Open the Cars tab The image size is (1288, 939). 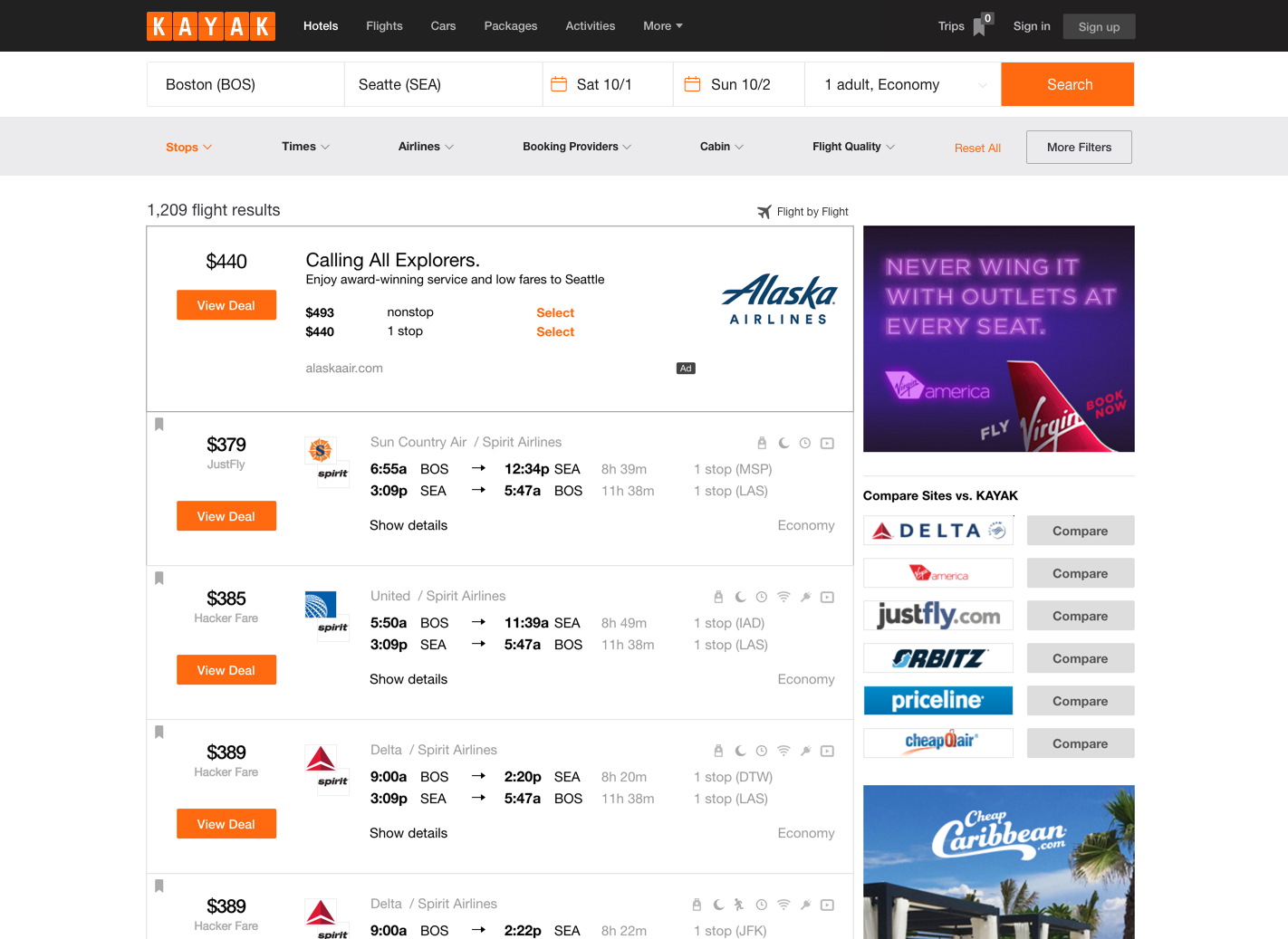[443, 26]
